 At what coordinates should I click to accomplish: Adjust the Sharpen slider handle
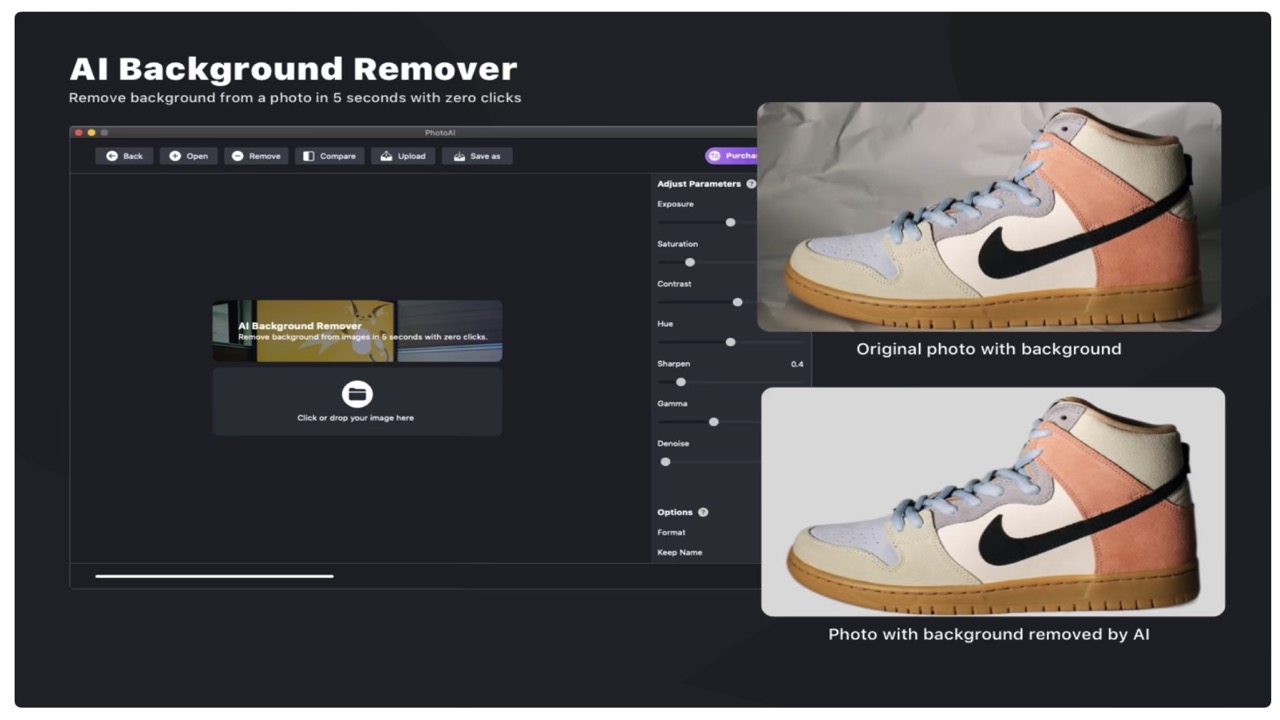681,382
